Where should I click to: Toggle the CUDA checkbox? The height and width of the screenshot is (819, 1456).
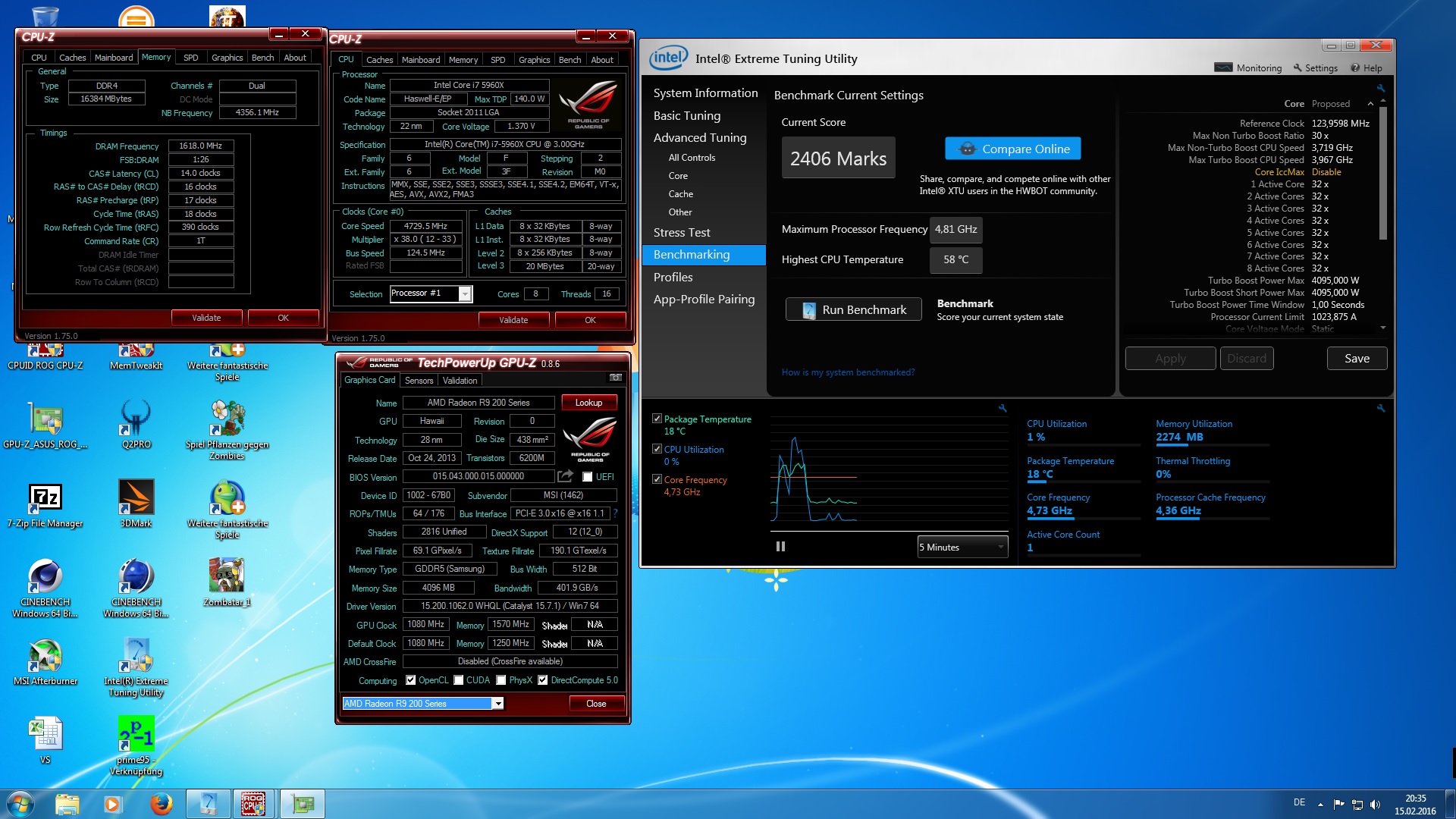click(458, 680)
